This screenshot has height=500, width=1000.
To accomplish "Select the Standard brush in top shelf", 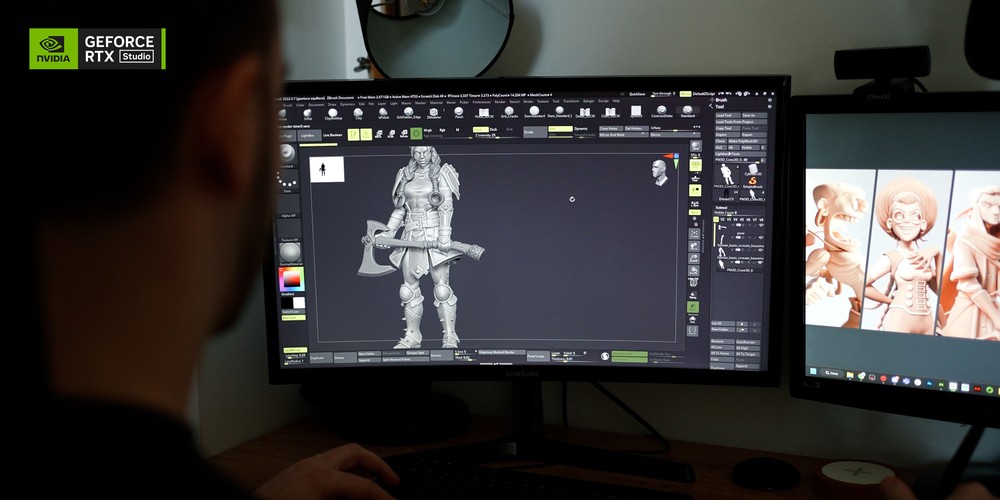I will coord(688,110).
